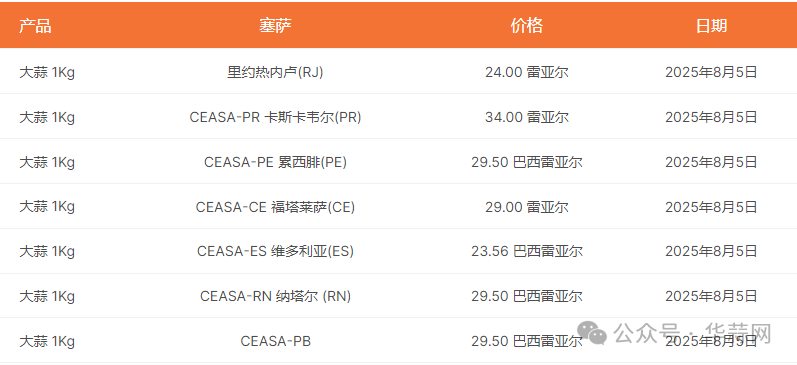Click 大蒜 1Kg in the CEASA-PB row
797x365 pixels.
pyautogui.click(x=47, y=341)
